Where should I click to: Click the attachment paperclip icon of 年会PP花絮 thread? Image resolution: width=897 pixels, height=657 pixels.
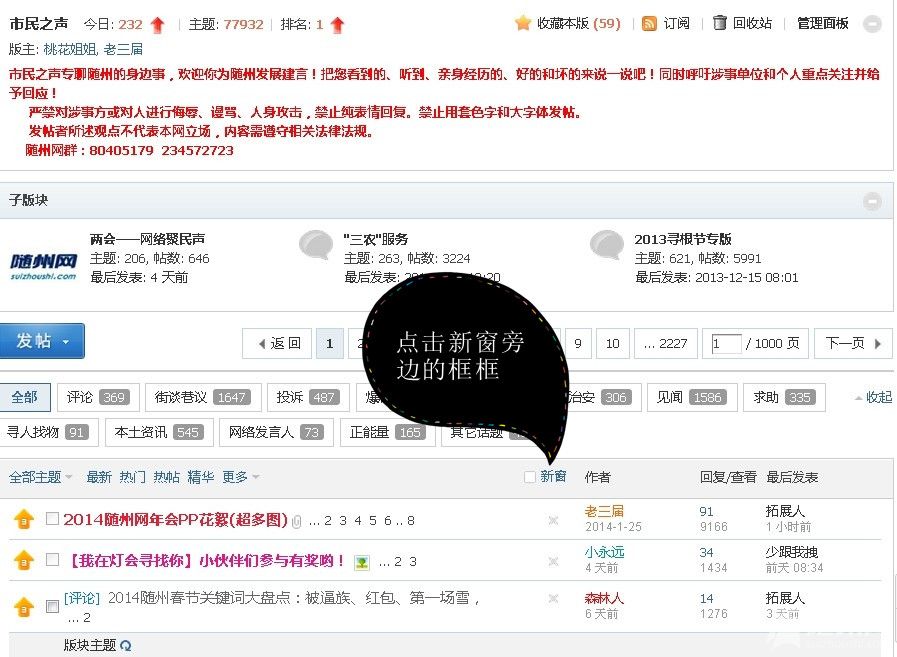[296, 521]
